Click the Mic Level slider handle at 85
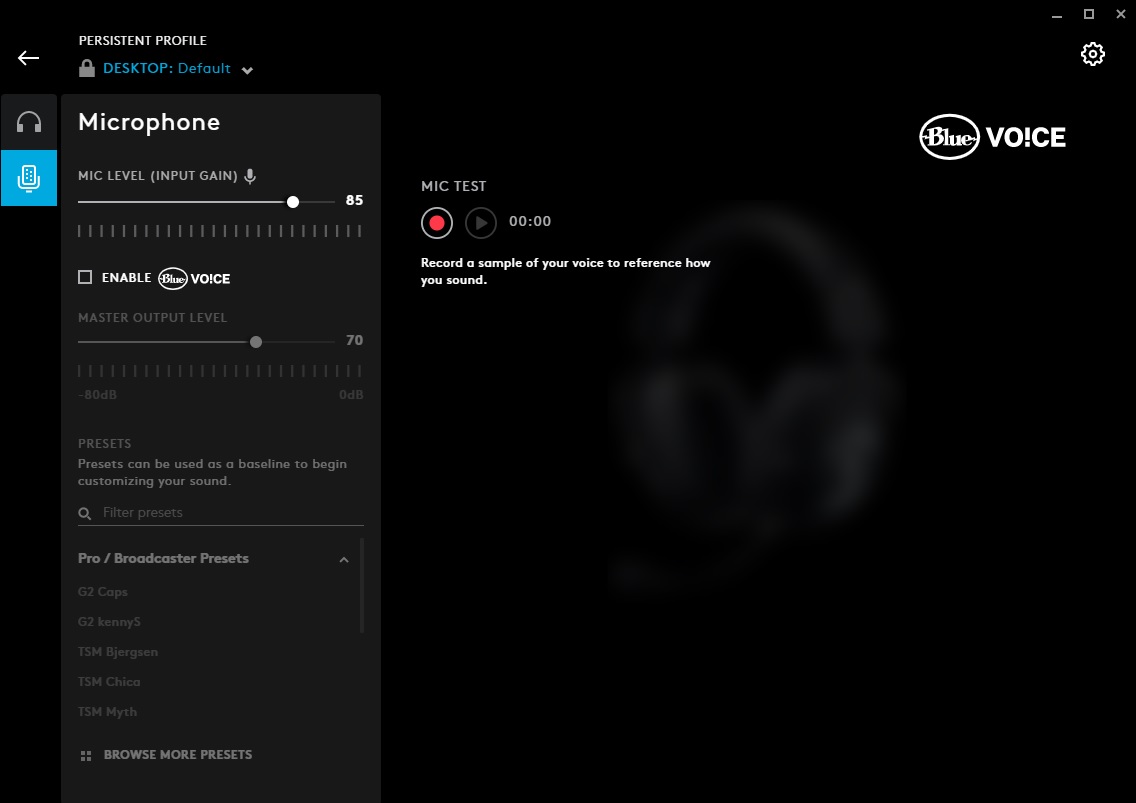 pos(293,202)
